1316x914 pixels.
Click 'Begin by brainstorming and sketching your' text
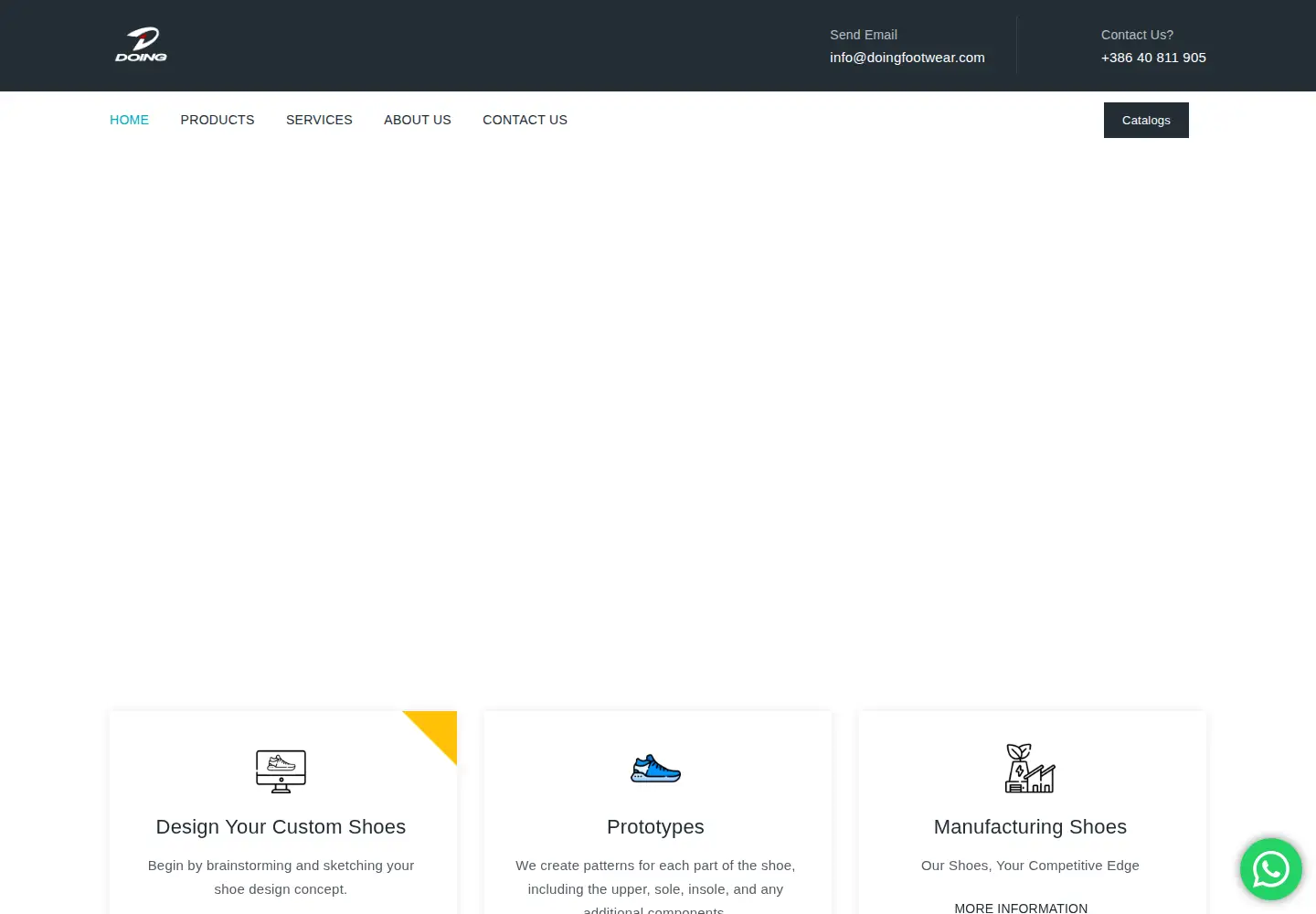(281, 866)
